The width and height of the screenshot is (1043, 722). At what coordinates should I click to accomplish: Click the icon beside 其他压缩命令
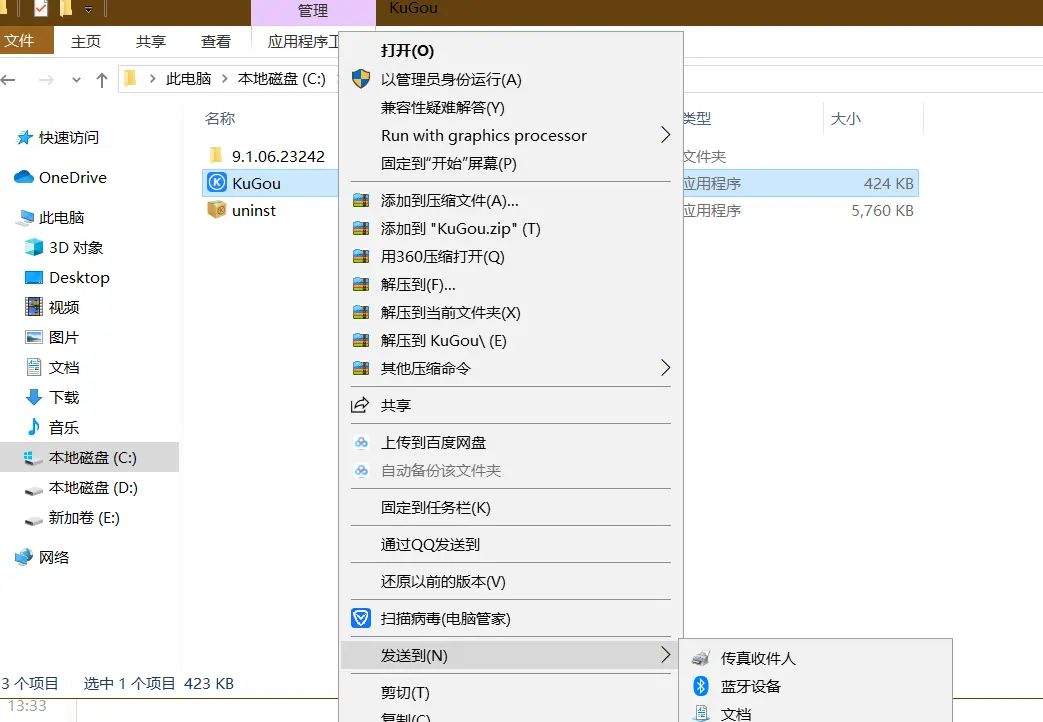361,368
